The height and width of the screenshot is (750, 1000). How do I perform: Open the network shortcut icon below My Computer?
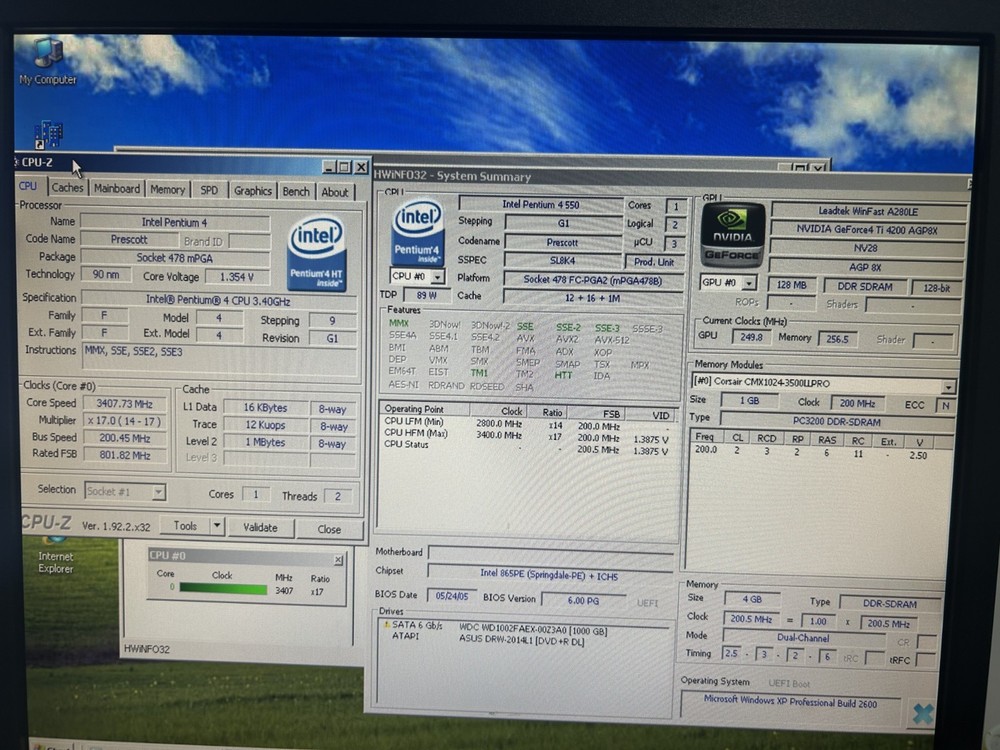pos(48,135)
